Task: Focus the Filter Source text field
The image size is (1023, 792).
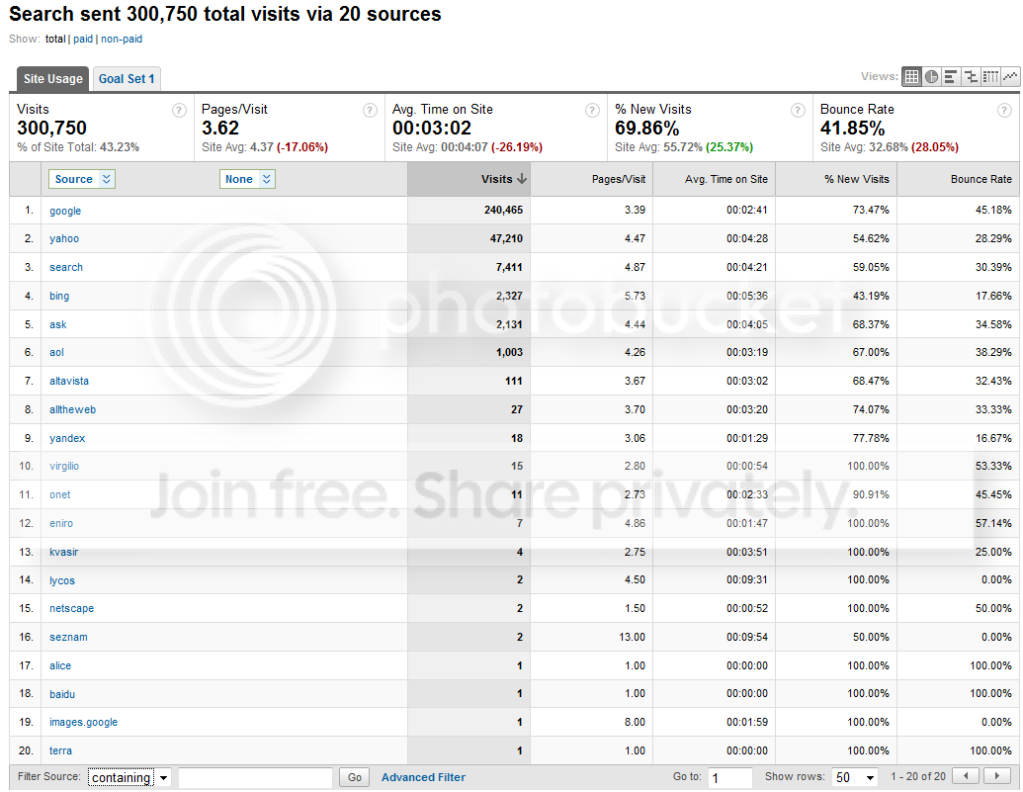Action: click(x=255, y=777)
